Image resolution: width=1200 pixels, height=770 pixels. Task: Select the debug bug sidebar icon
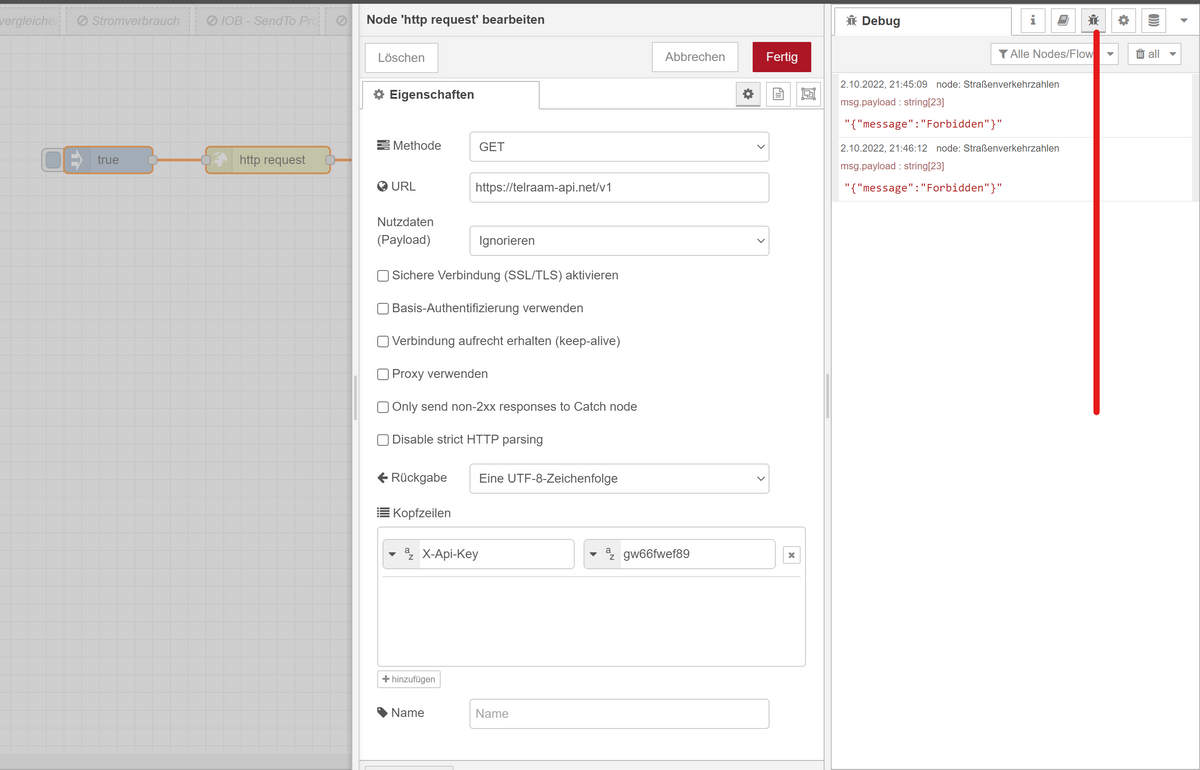click(1094, 20)
